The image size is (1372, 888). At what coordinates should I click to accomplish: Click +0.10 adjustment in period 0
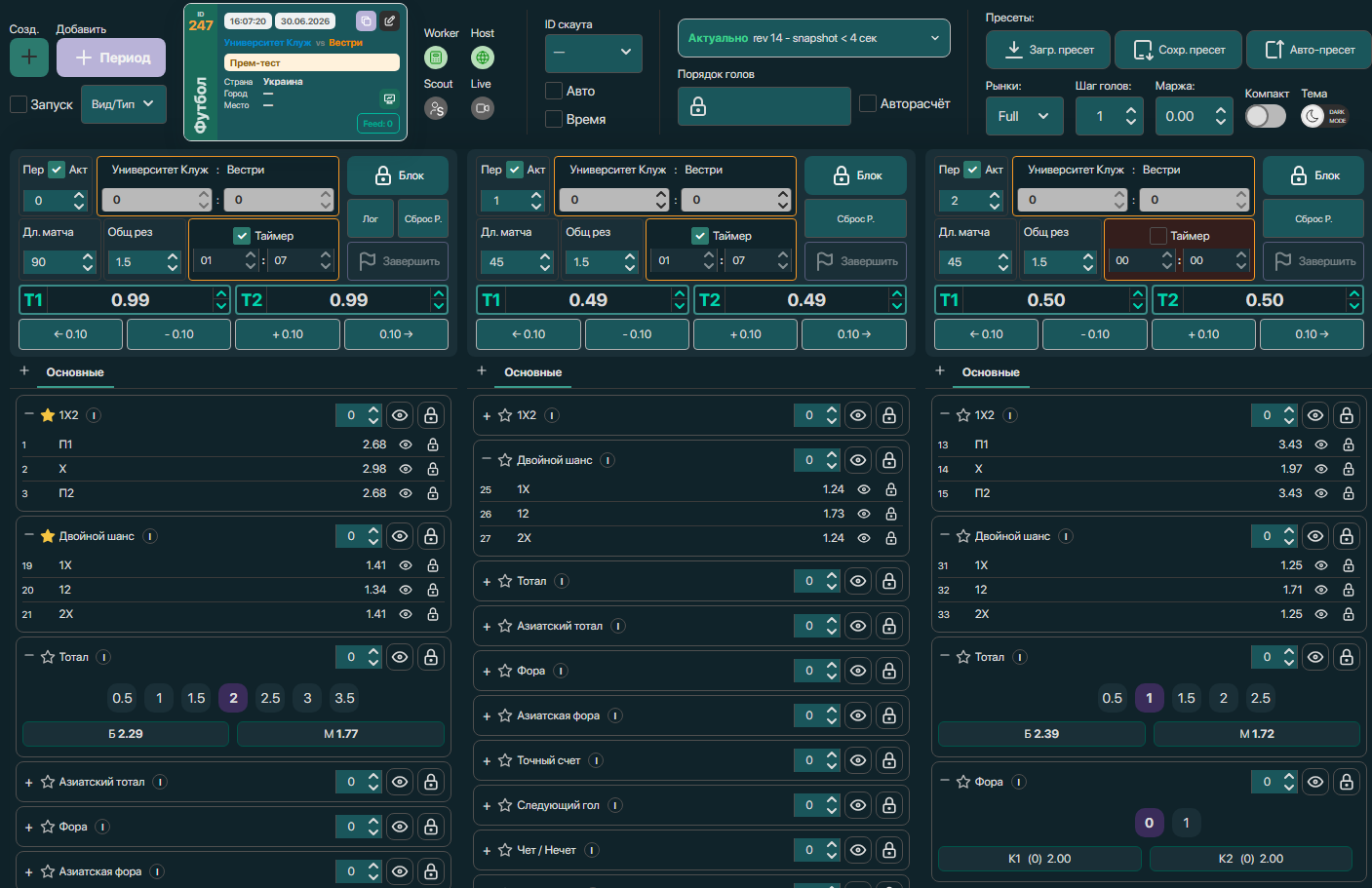coord(288,334)
